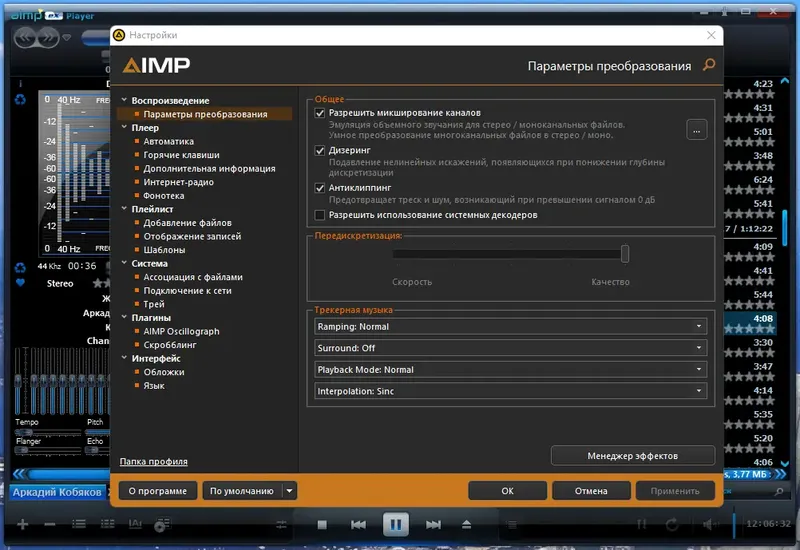The width and height of the screenshot is (800, 550).
Task: Click the equalizer sliders icon in player bar
Action: [281, 524]
